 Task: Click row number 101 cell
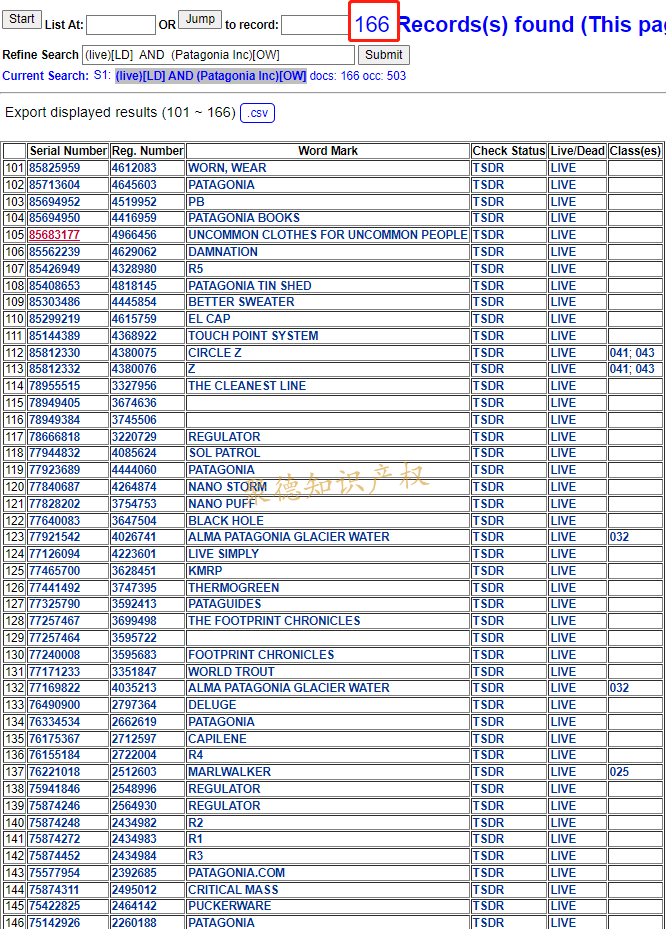[15, 168]
